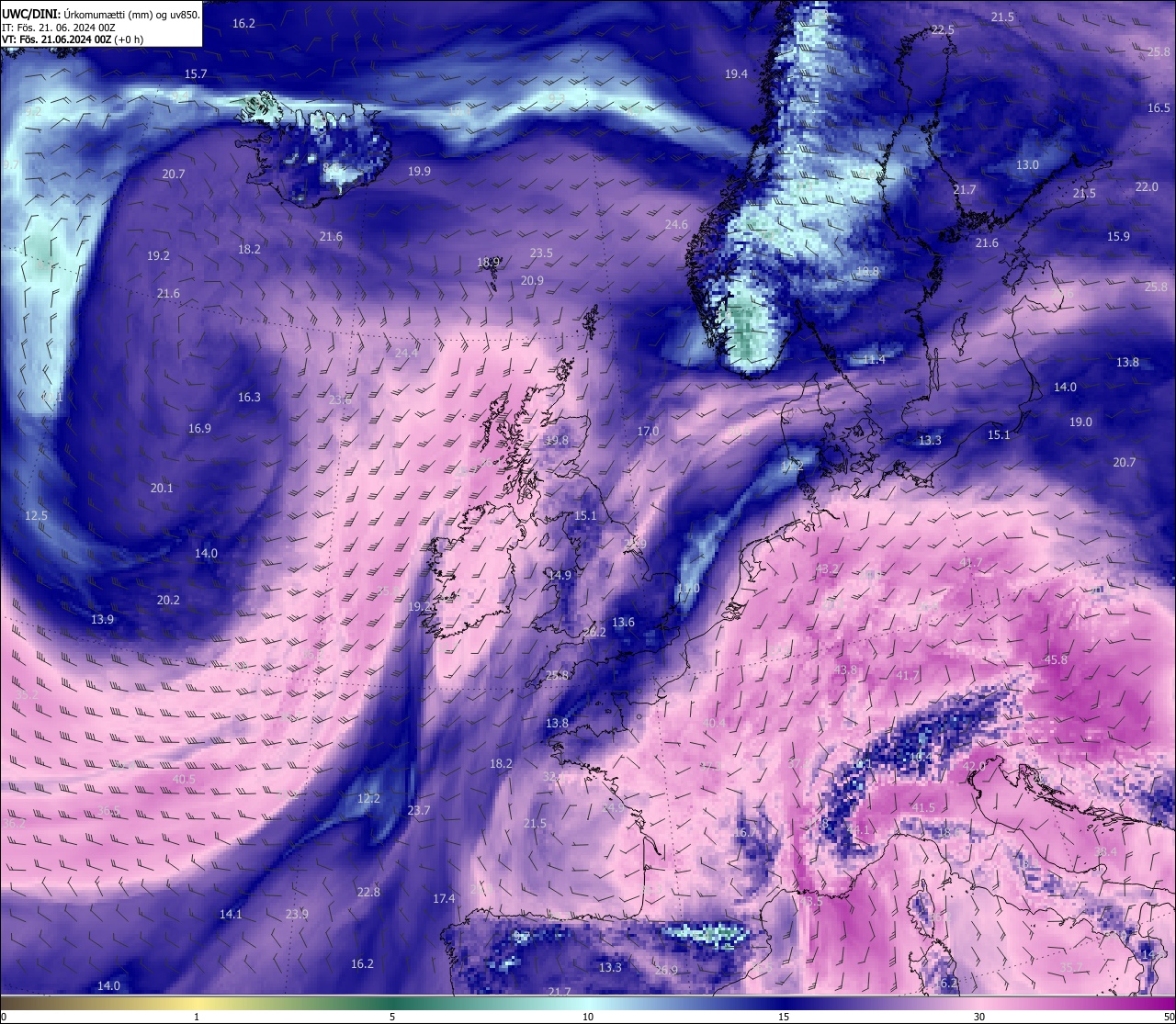Click the 19.4 value label
The image size is (1176, 1024).
pos(736,73)
